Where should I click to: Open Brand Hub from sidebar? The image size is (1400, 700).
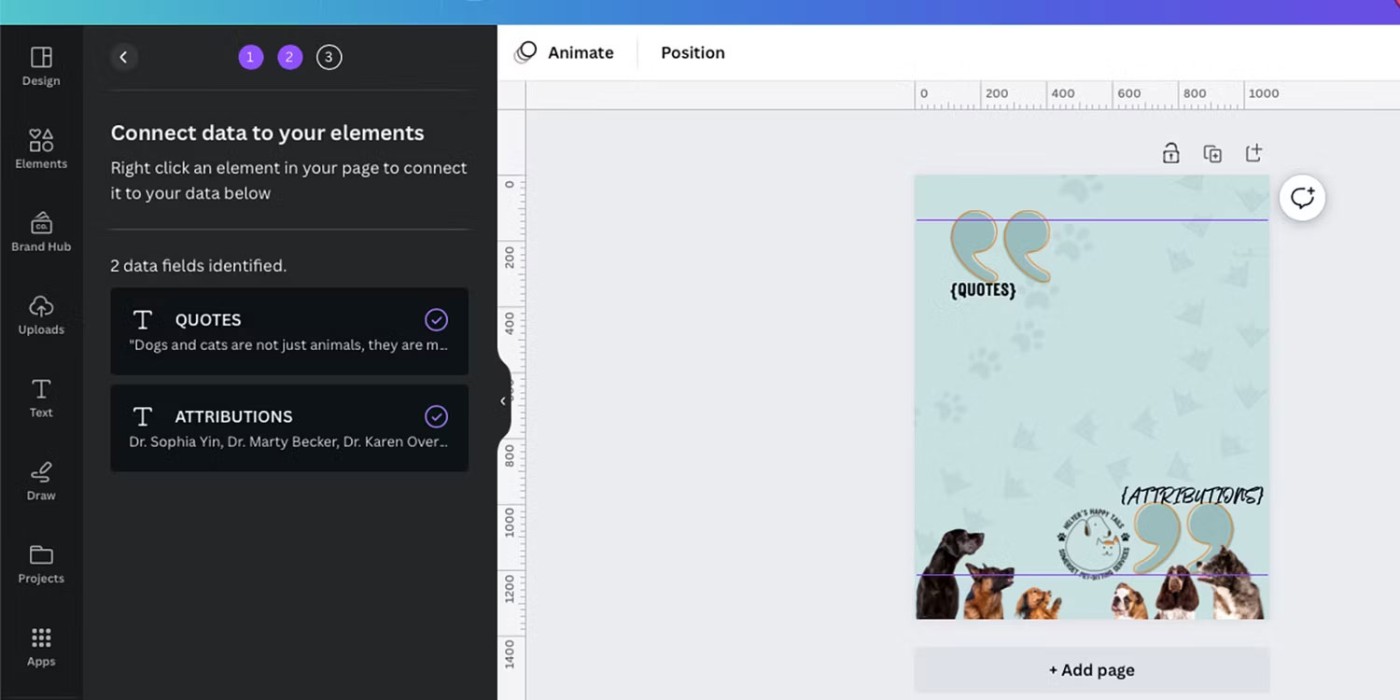pos(41,232)
